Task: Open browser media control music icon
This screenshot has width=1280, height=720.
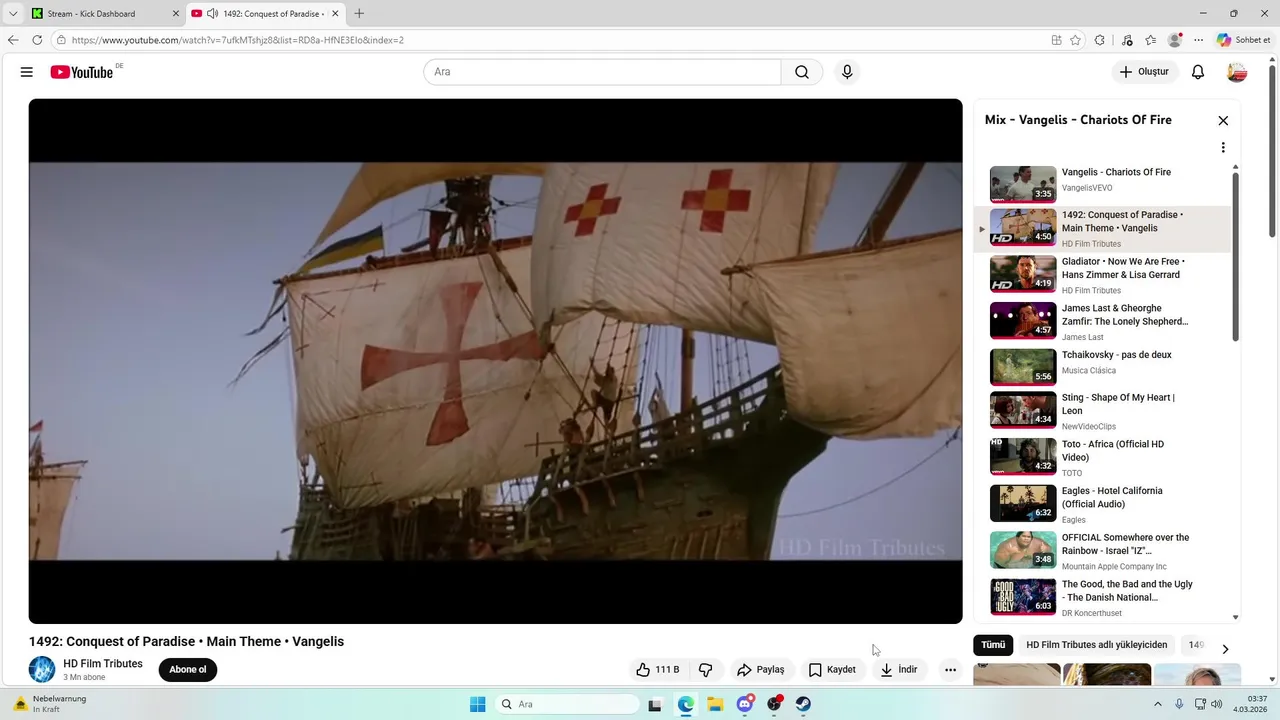Action: pyautogui.click(x=1128, y=40)
